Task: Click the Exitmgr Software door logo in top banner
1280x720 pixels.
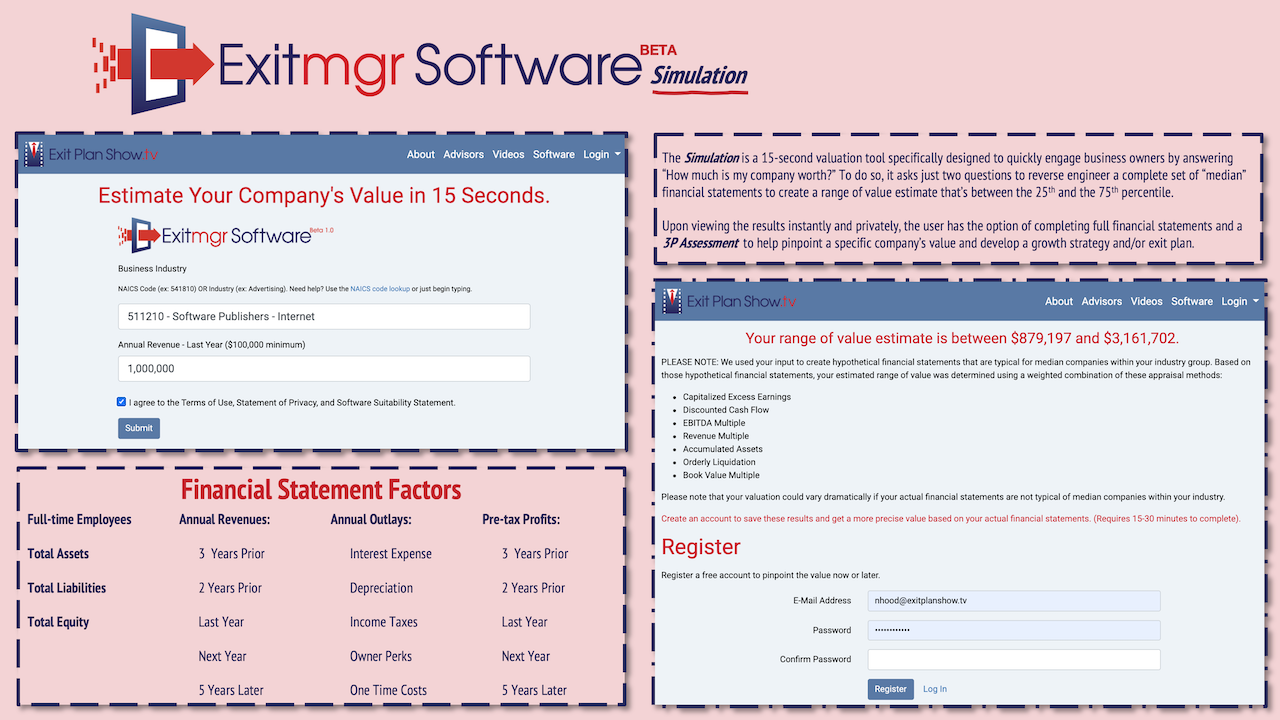Action: pyautogui.click(x=152, y=63)
